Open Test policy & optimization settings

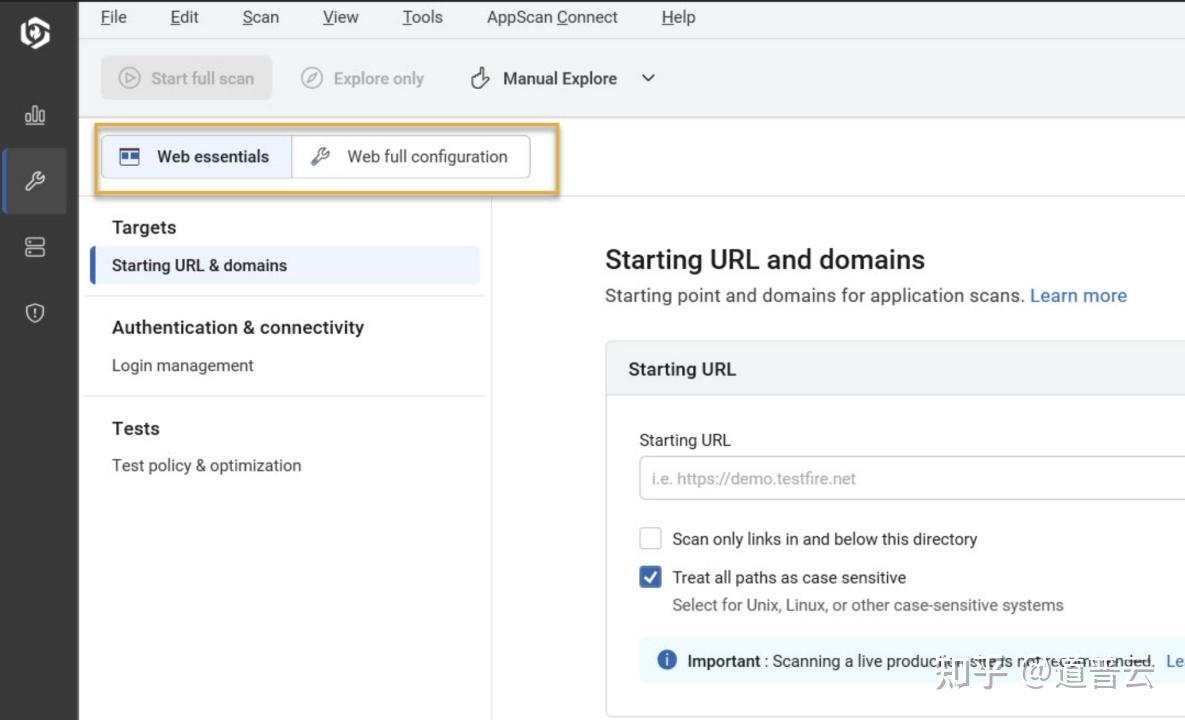tap(206, 466)
